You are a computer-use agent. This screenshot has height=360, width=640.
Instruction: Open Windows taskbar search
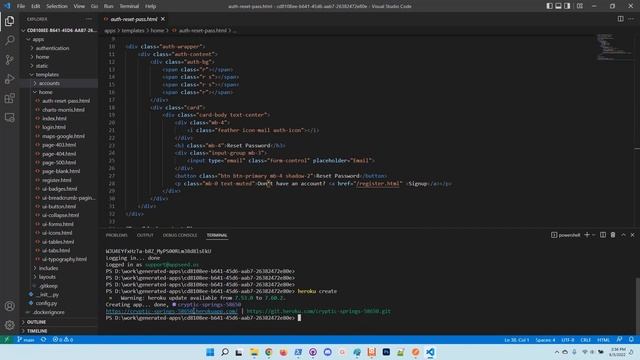[224, 352]
